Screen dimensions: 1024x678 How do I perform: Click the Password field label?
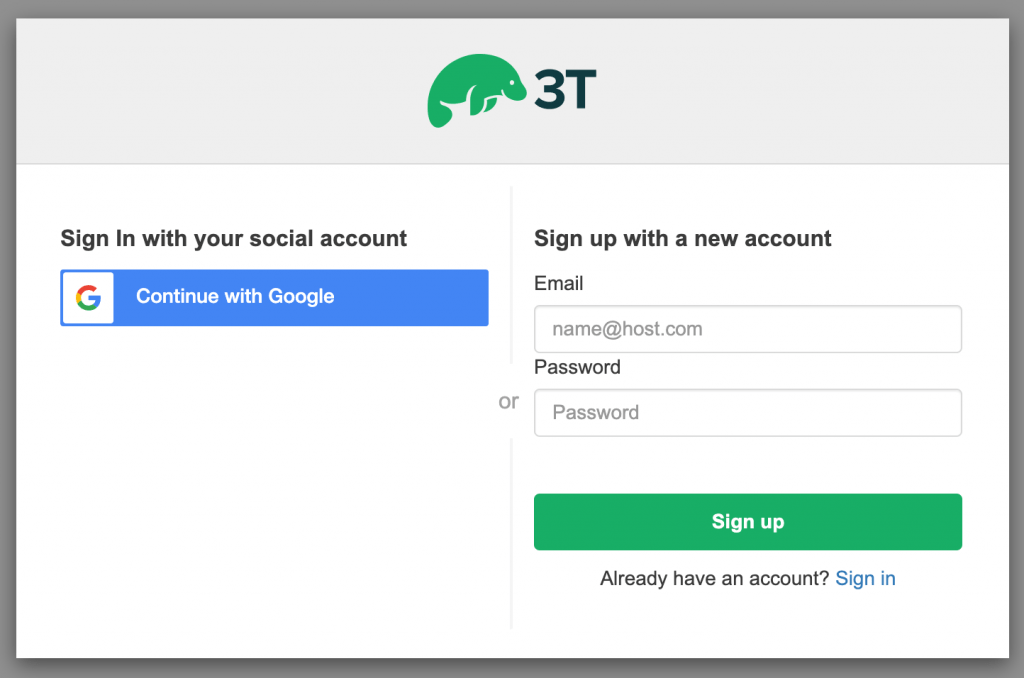click(x=577, y=367)
